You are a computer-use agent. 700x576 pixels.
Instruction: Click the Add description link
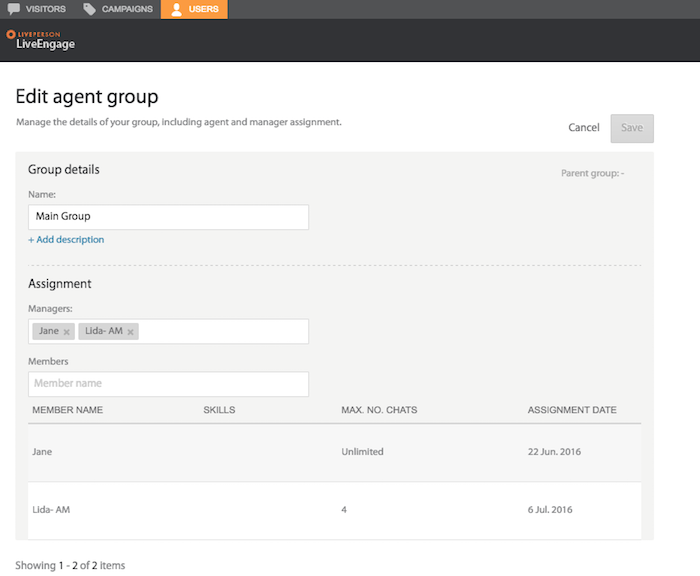66,240
